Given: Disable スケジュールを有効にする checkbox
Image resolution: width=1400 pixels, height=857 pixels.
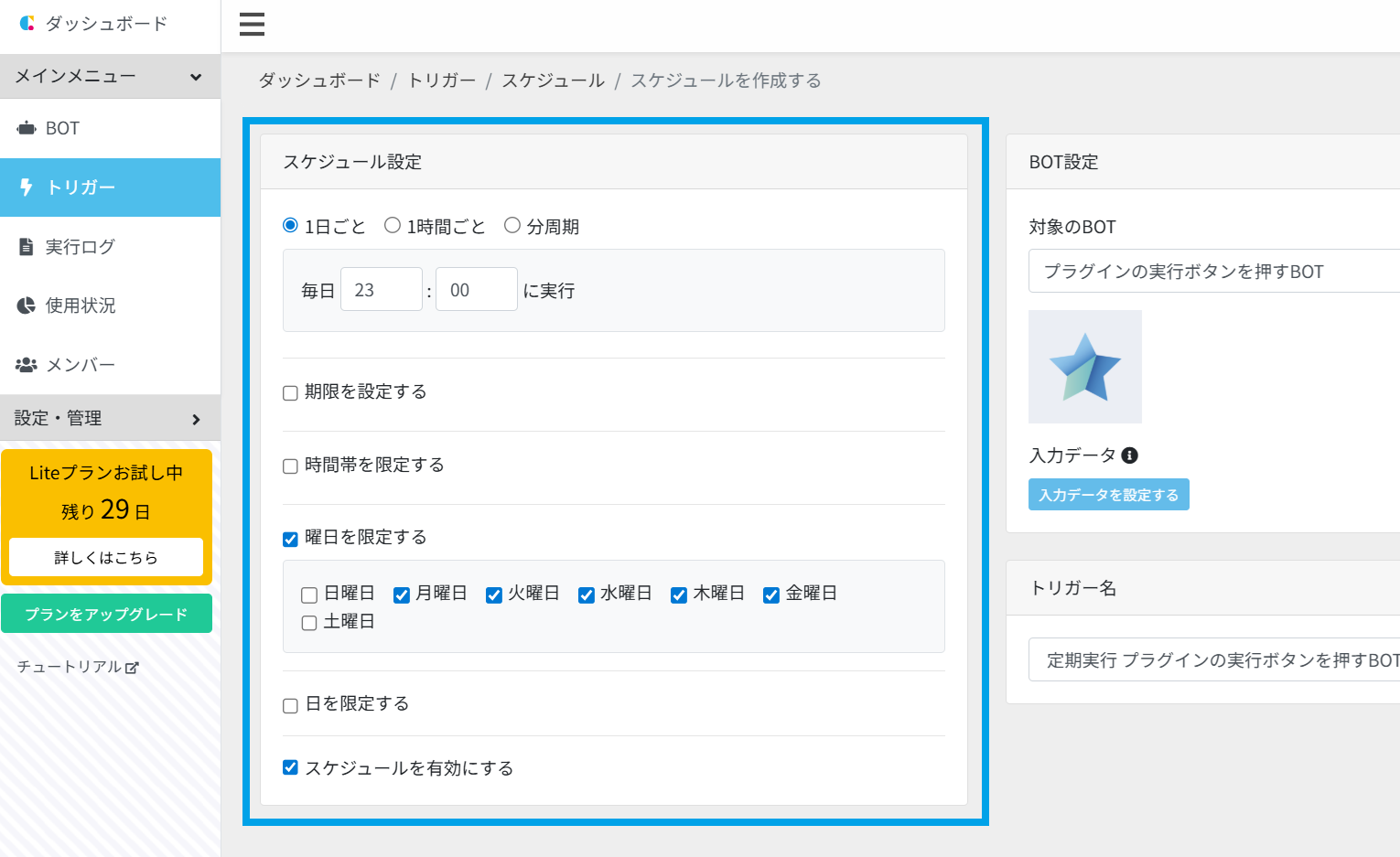Looking at the screenshot, I should (290, 767).
